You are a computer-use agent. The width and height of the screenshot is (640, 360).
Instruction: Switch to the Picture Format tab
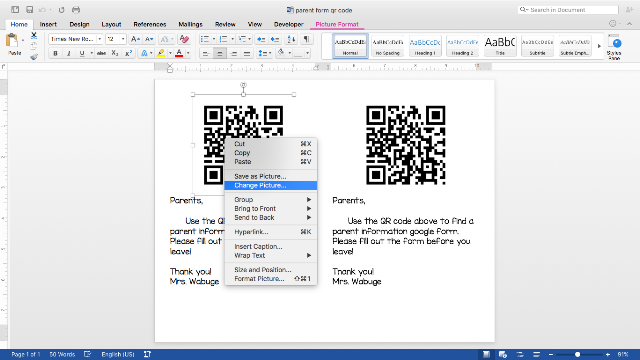[x=337, y=24]
